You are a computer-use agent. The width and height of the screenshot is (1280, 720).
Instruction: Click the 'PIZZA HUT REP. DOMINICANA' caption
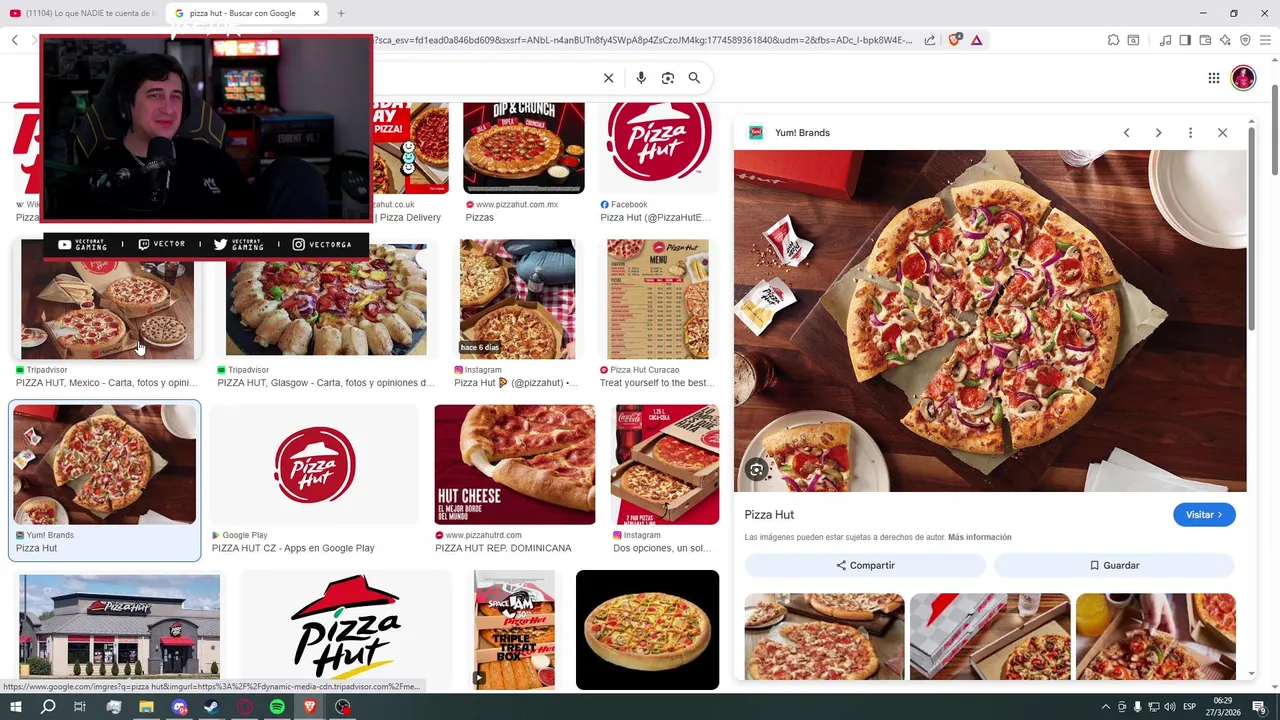[x=503, y=548]
